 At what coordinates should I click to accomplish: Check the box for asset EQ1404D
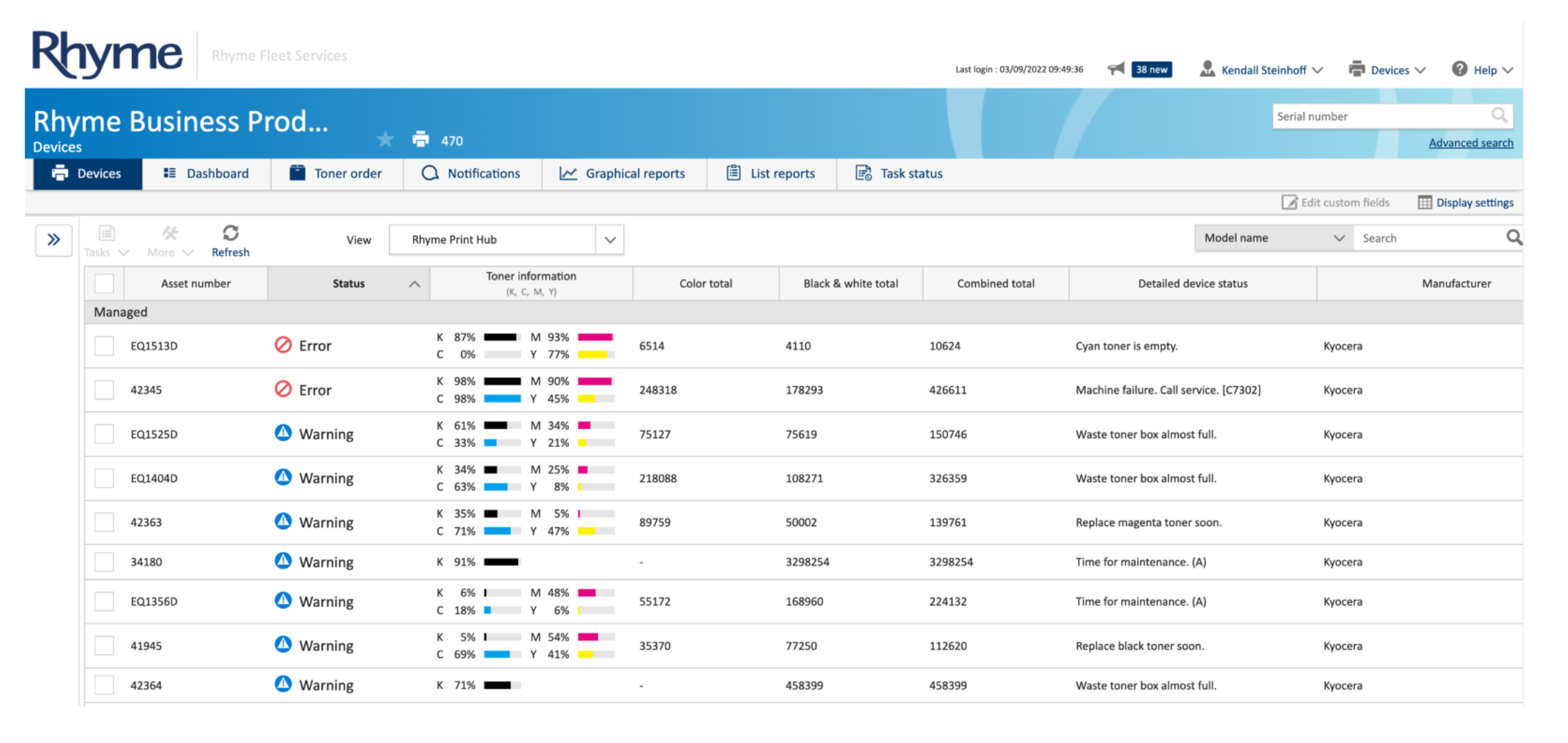(x=104, y=478)
